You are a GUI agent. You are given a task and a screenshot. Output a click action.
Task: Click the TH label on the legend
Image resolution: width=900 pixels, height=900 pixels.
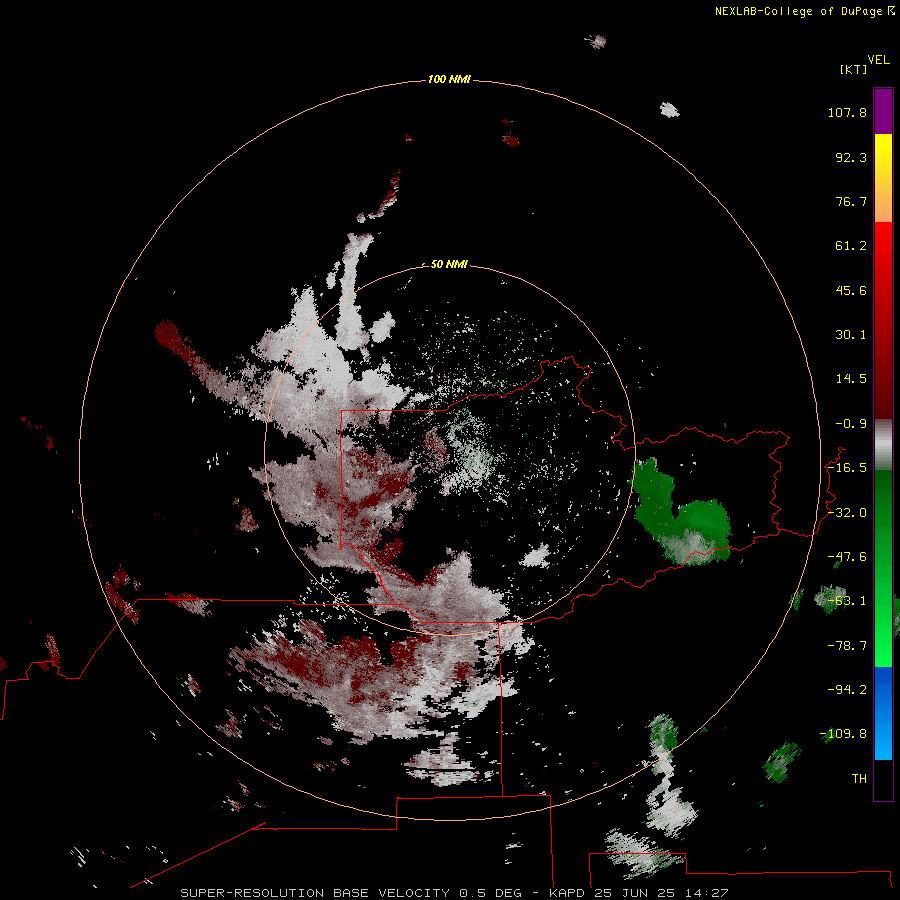859,778
